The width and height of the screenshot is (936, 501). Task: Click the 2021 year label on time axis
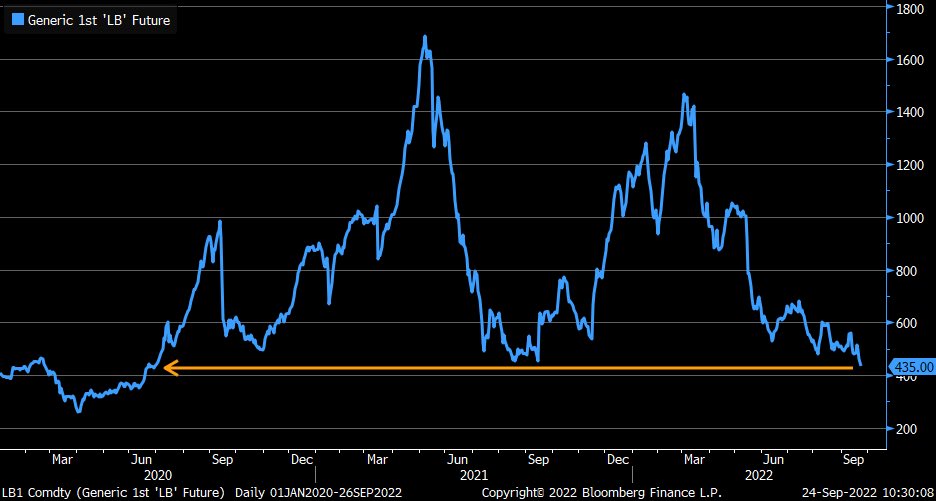coord(475,475)
